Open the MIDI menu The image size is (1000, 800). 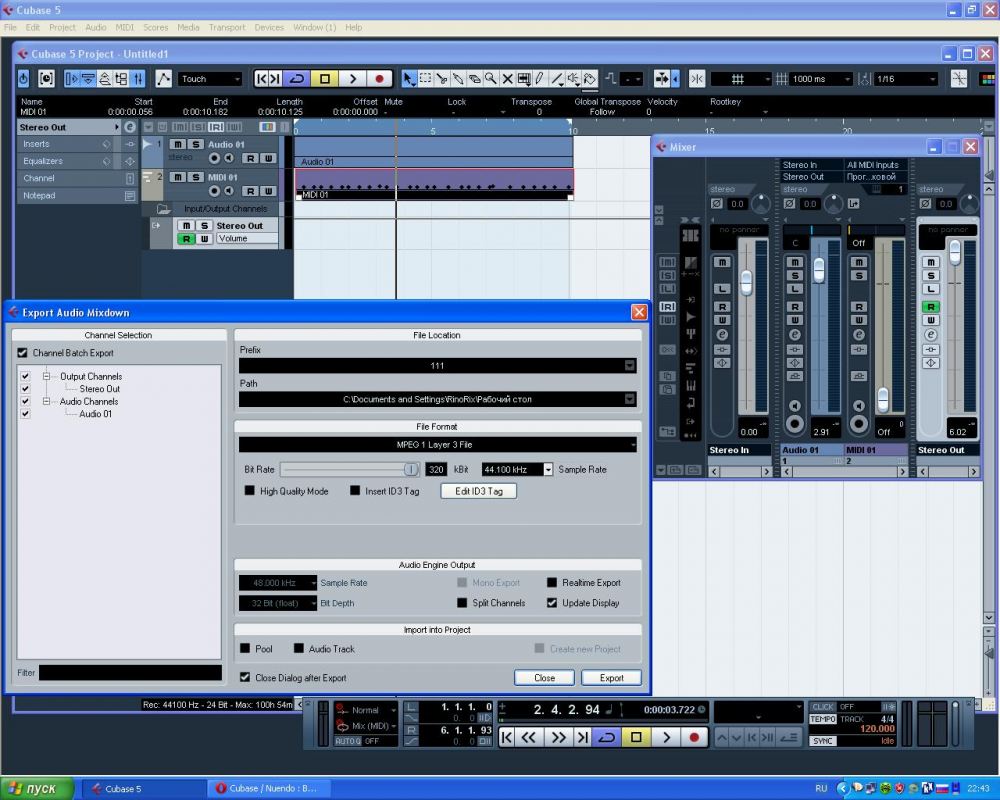tap(124, 27)
